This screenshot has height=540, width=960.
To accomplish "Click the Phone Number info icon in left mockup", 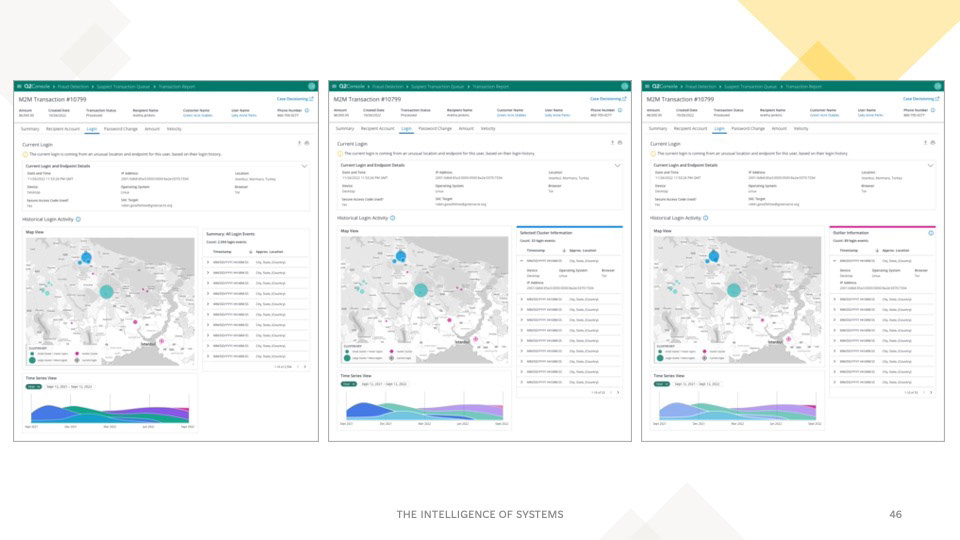I will point(307,111).
